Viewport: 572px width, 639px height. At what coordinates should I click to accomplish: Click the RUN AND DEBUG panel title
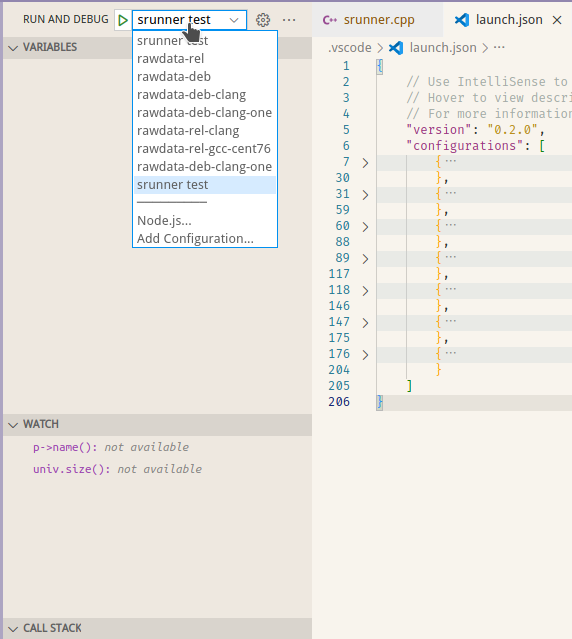tap(66, 20)
